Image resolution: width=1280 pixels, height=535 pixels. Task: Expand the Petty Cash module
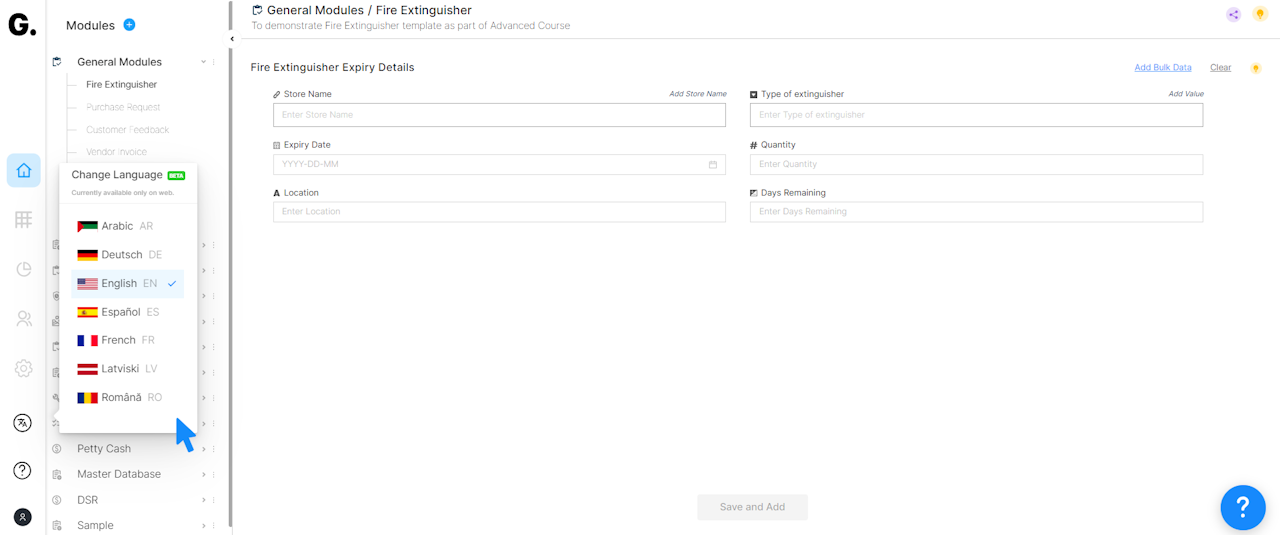pos(203,449)
